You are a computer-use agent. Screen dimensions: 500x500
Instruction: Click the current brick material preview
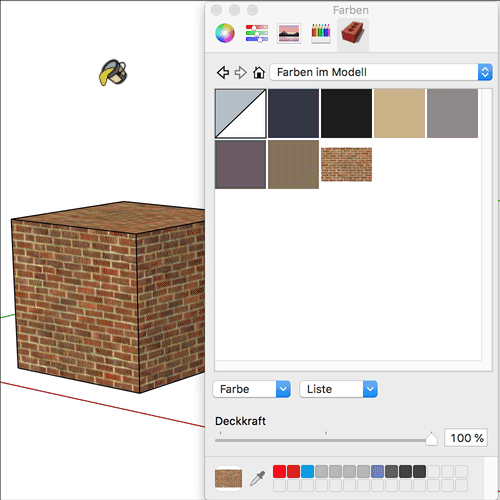pos(228,478)
